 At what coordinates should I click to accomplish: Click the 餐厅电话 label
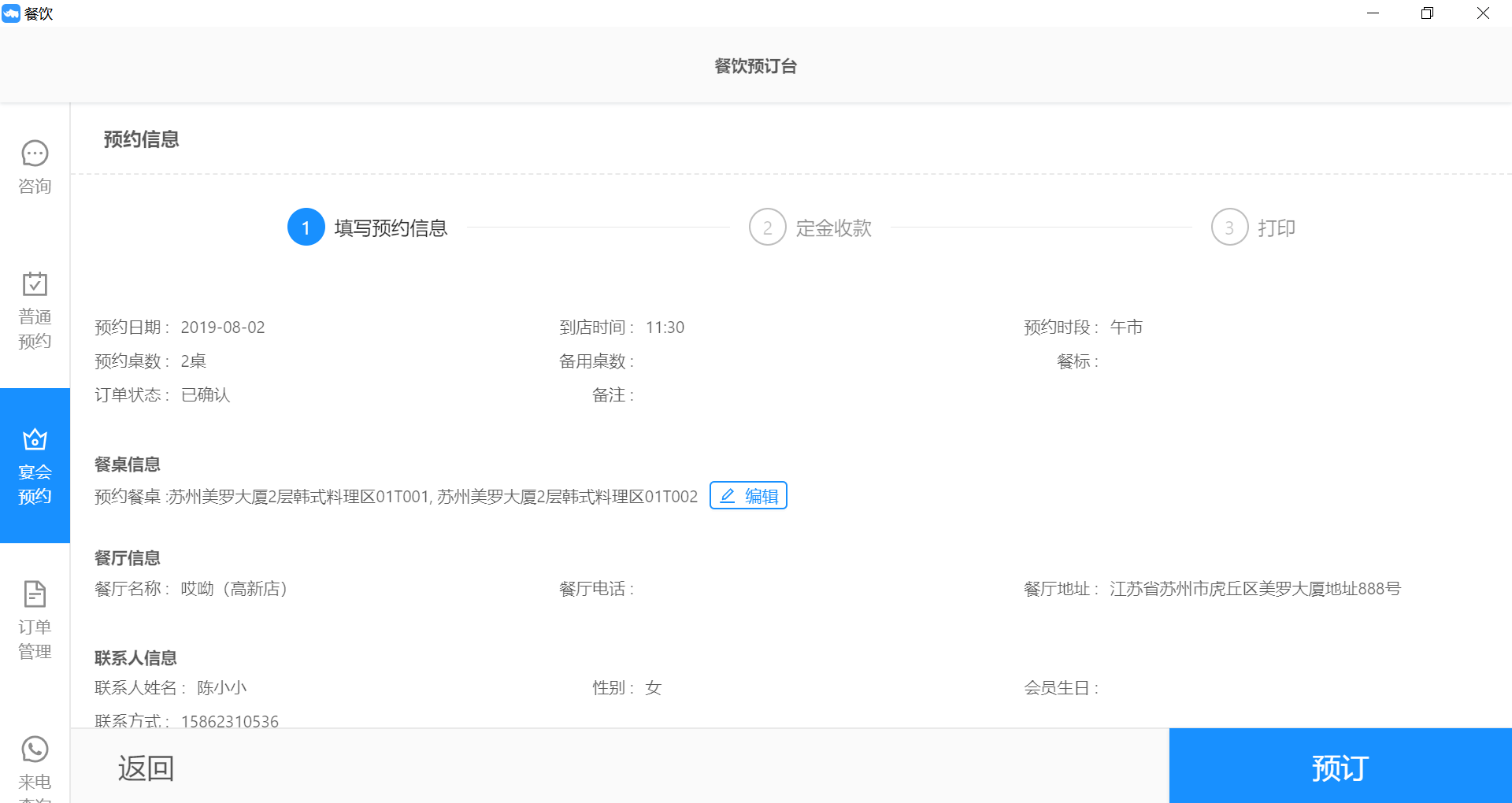596,589
